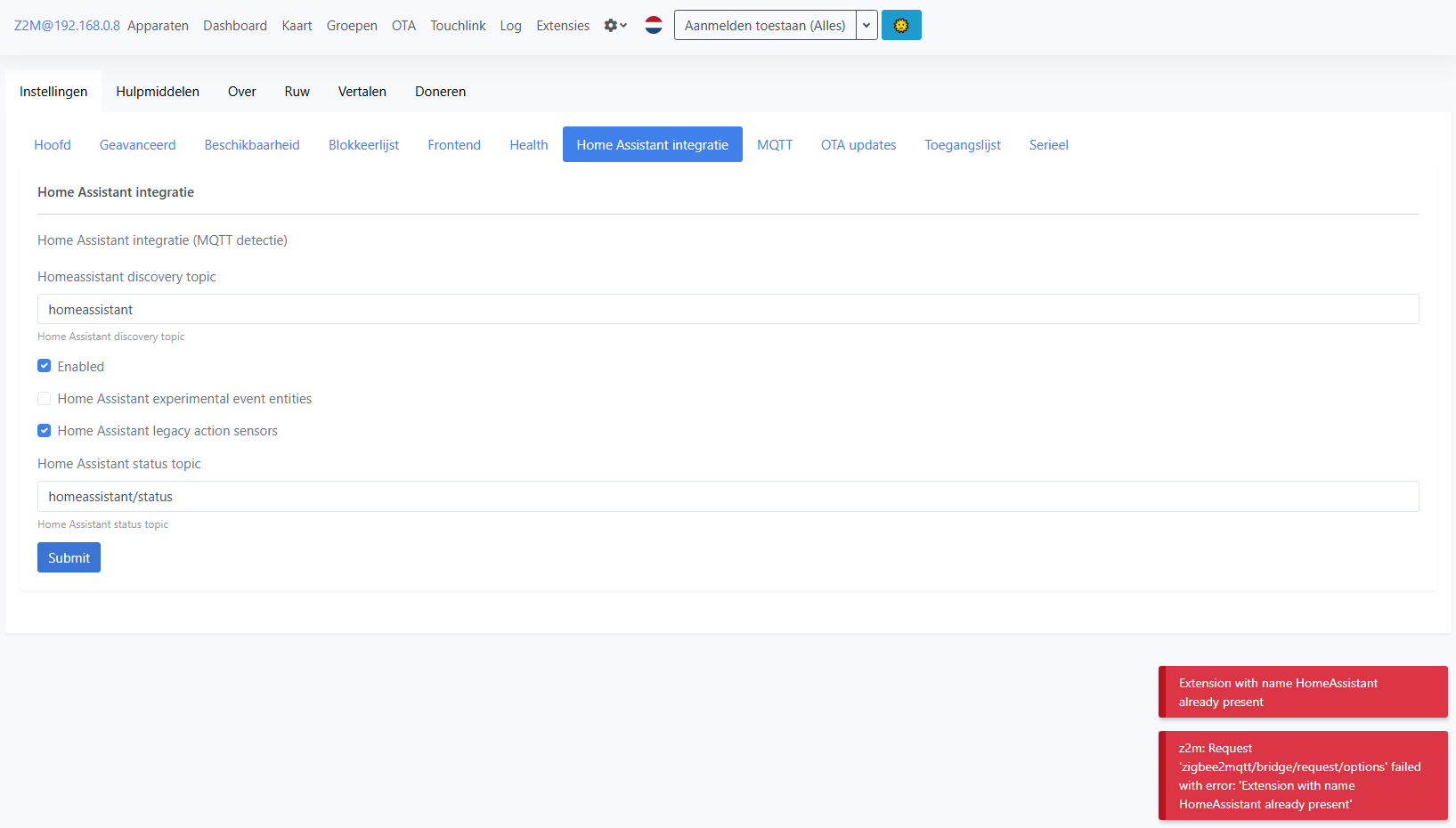This screenshot has height=828, width=1456.
Task: Go to the Kaart view
Action: point(297,25)
